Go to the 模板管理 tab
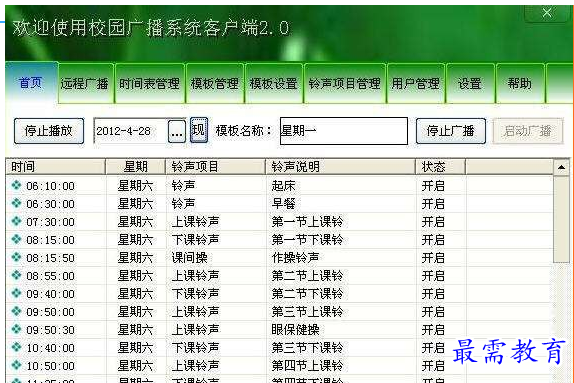Screen dimensions: 574x383 pos(215,83)
